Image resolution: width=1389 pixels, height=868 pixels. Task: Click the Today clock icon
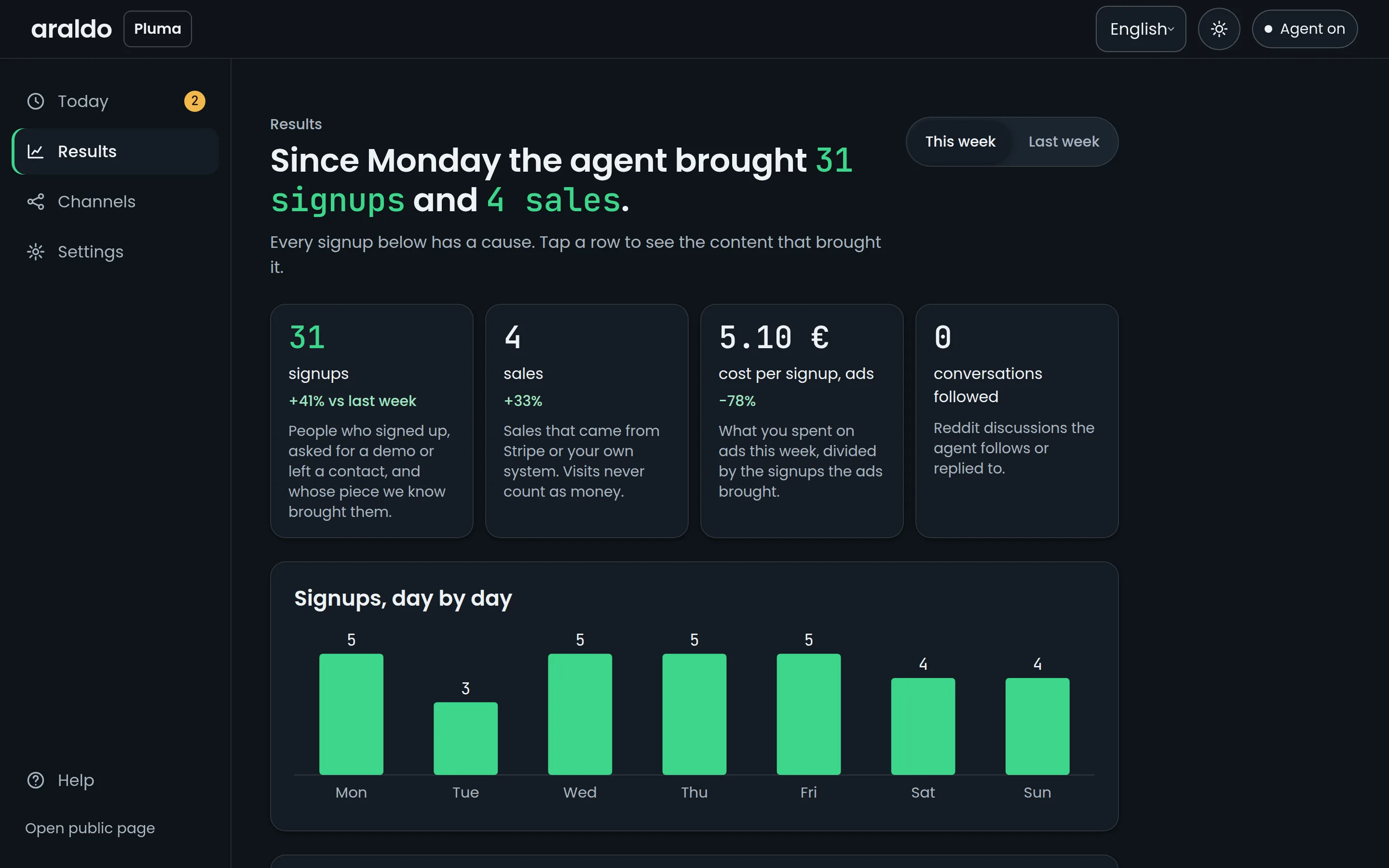(36, 101)
